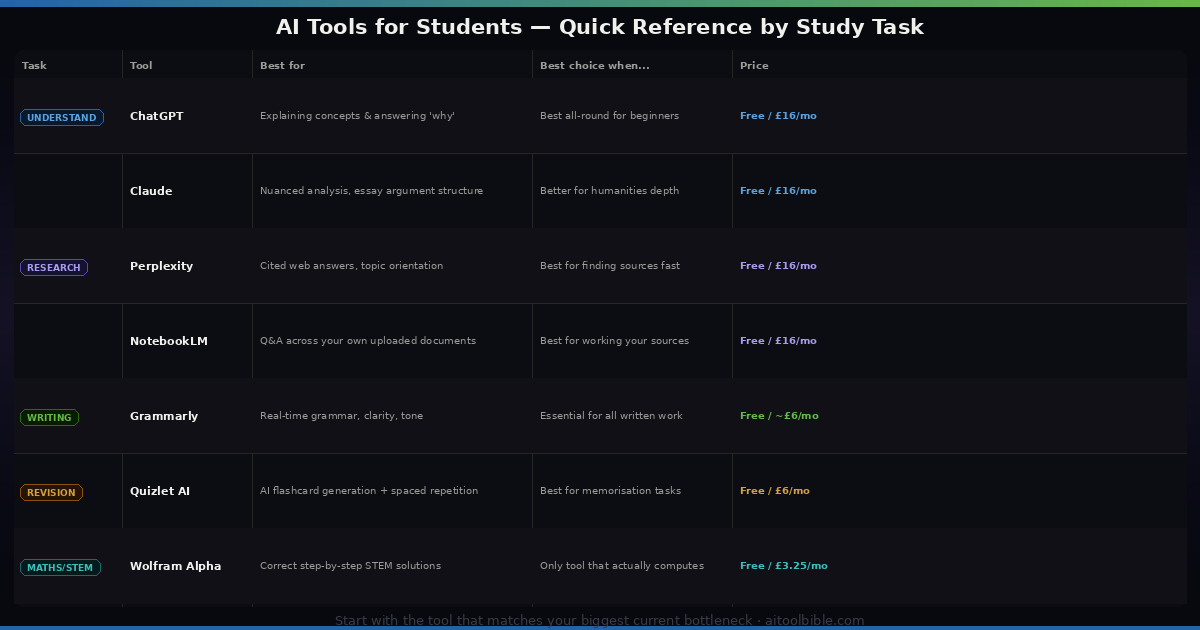
Task: Click 'Correct step-by-step STEM solutions' cell
Action: point(350,566)
